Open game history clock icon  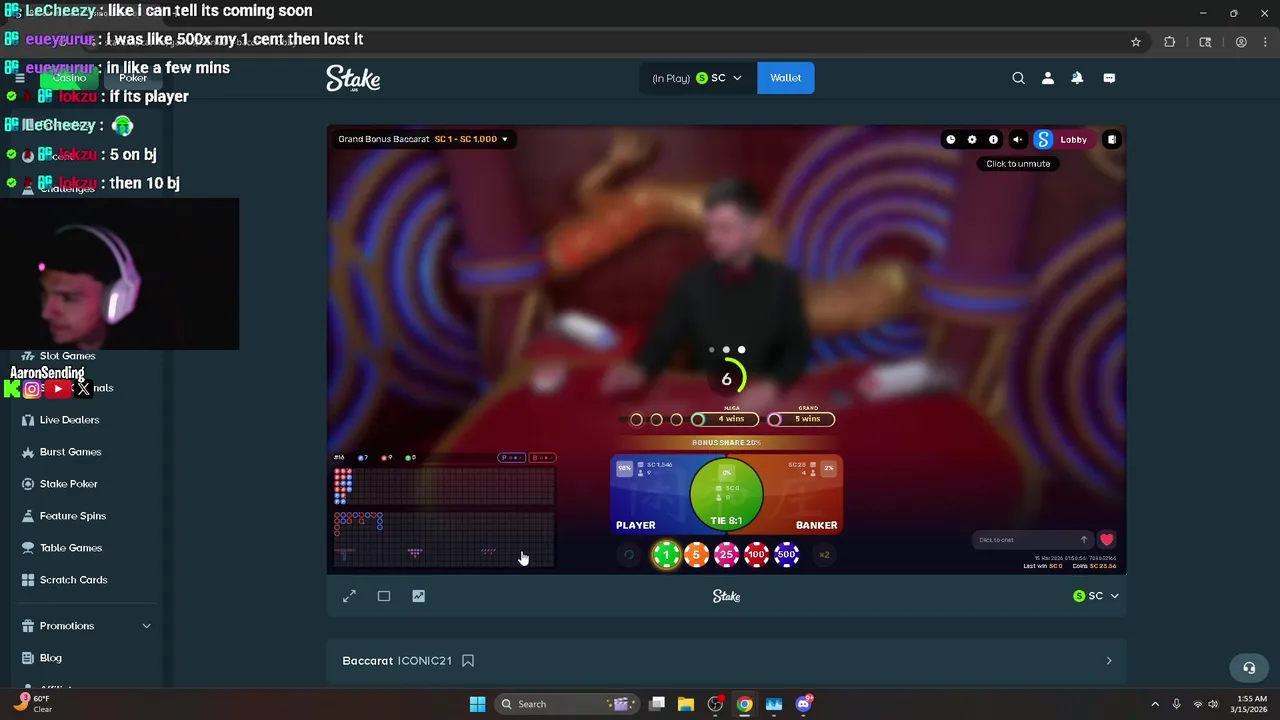(x=951, y=140)
